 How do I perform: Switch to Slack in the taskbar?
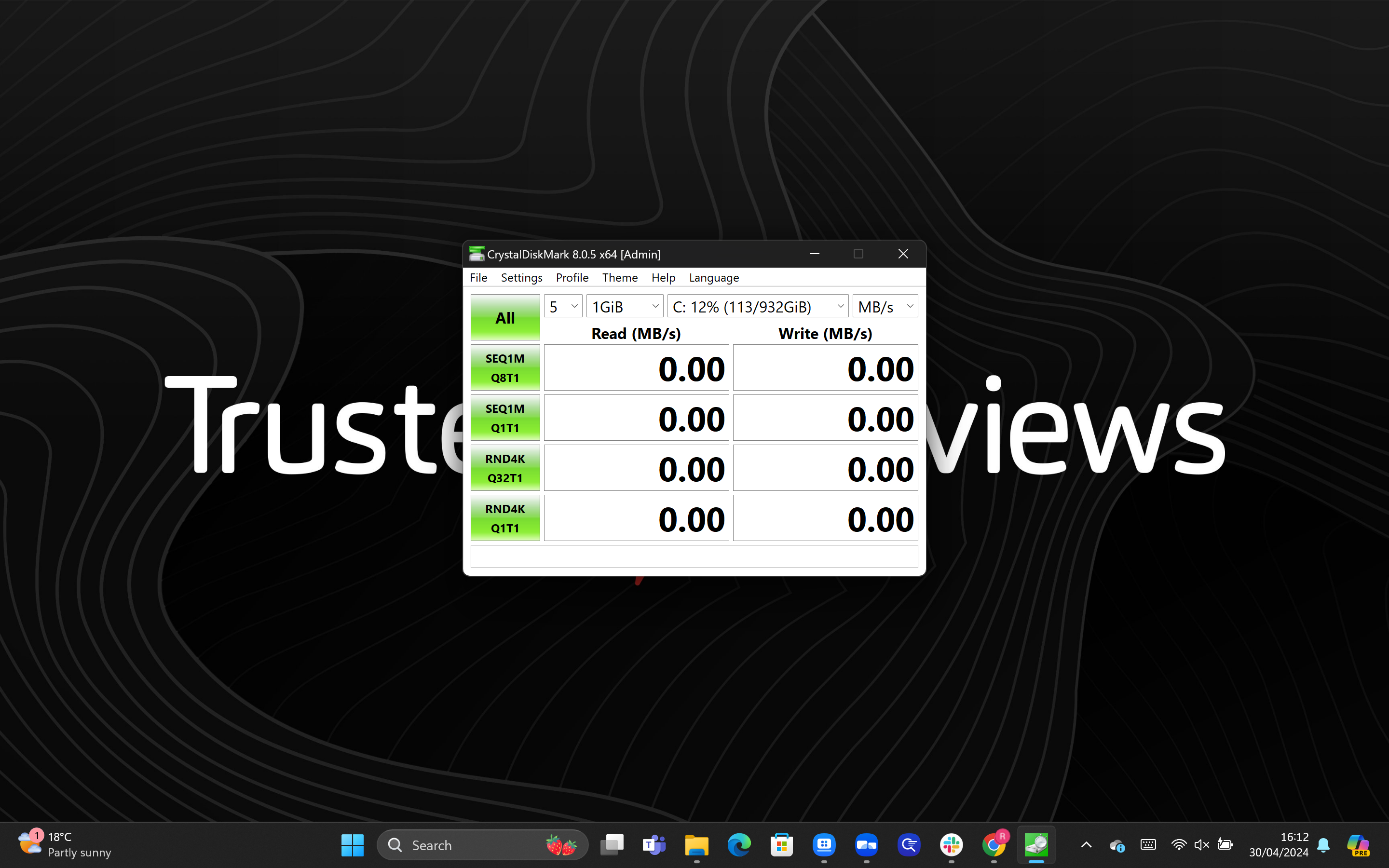951,845
